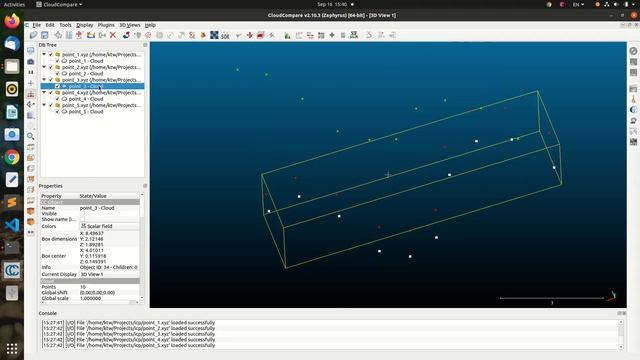Collapse the point_3.xyz tree node

(x=44, y=80)
